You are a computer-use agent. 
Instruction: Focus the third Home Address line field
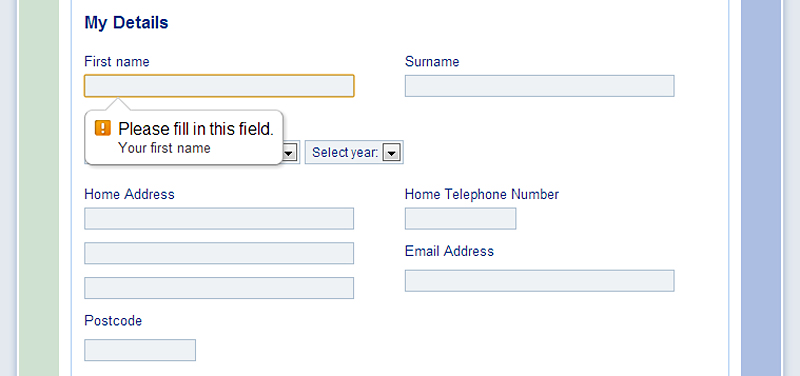click(219, 288)
